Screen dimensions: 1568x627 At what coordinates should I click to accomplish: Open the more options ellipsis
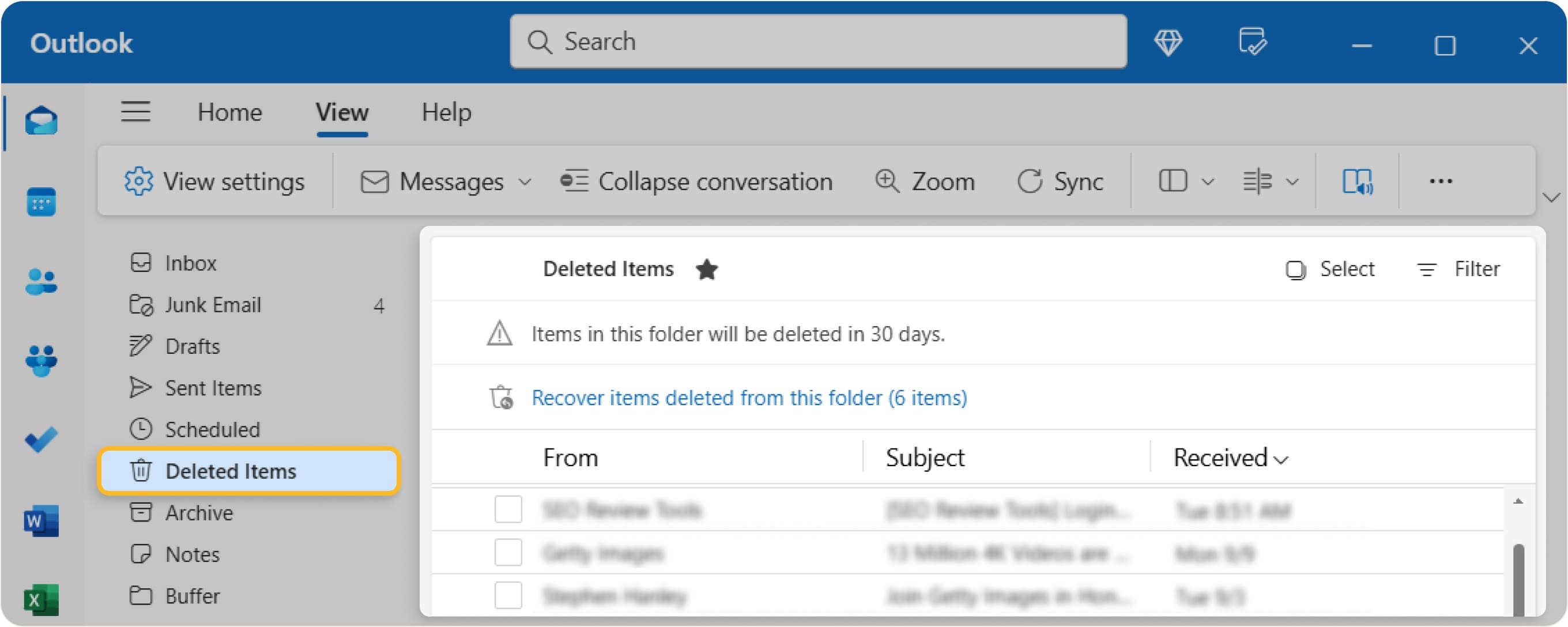tap(1441, 181)
